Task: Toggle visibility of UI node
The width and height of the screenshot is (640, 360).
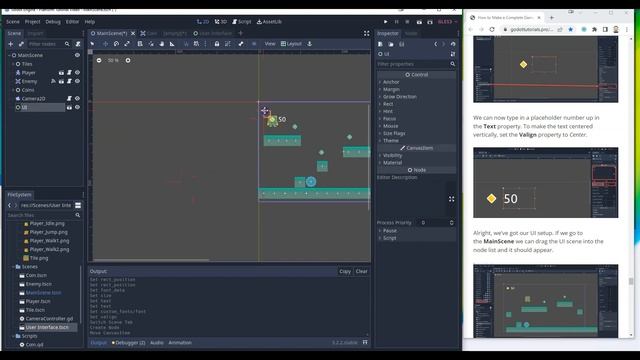Action: 77,107
